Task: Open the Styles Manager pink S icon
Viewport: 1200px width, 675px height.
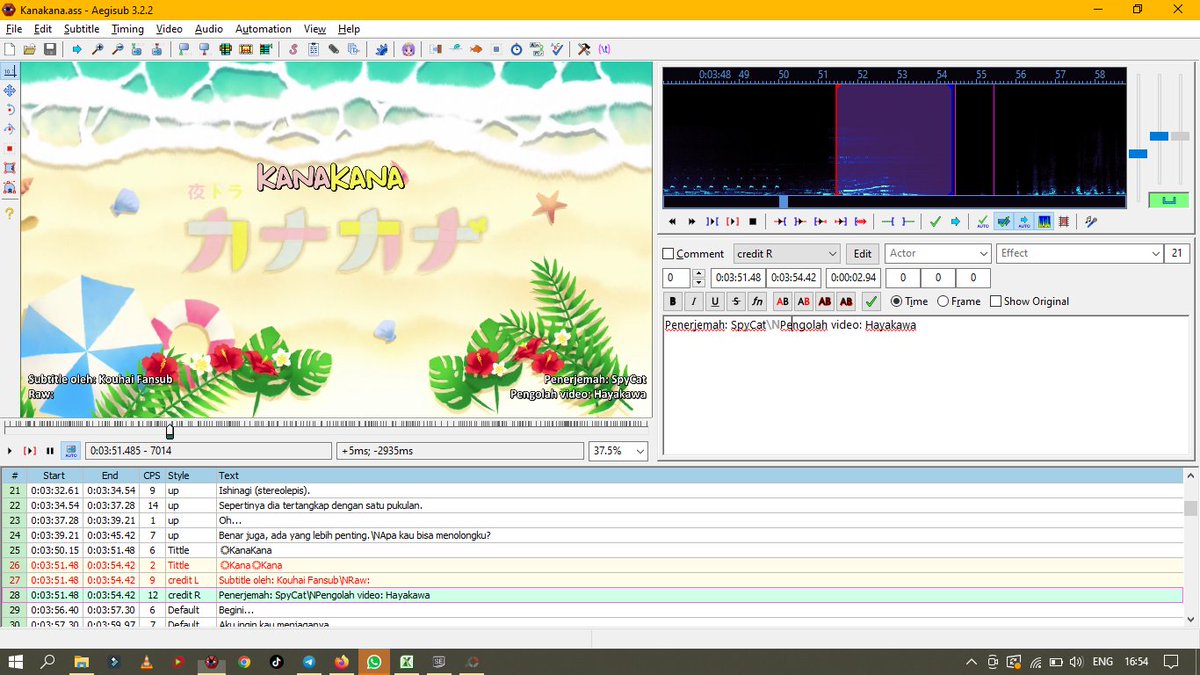Action: [x=294, y=49]
